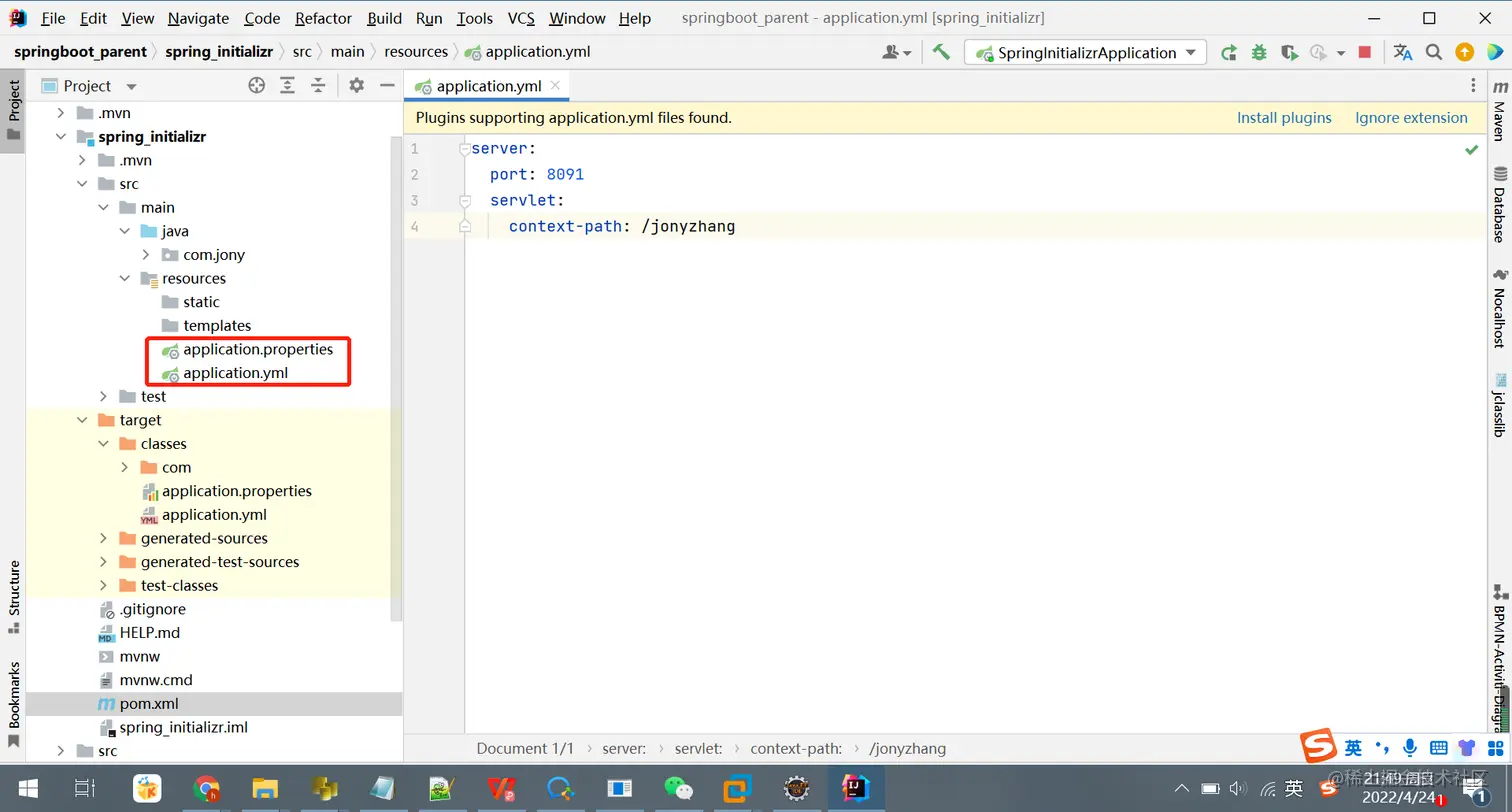Start the Debug bug icon
This screenshot has width=1512, height=812.
pyautogui.click(x=1259, y=52)
